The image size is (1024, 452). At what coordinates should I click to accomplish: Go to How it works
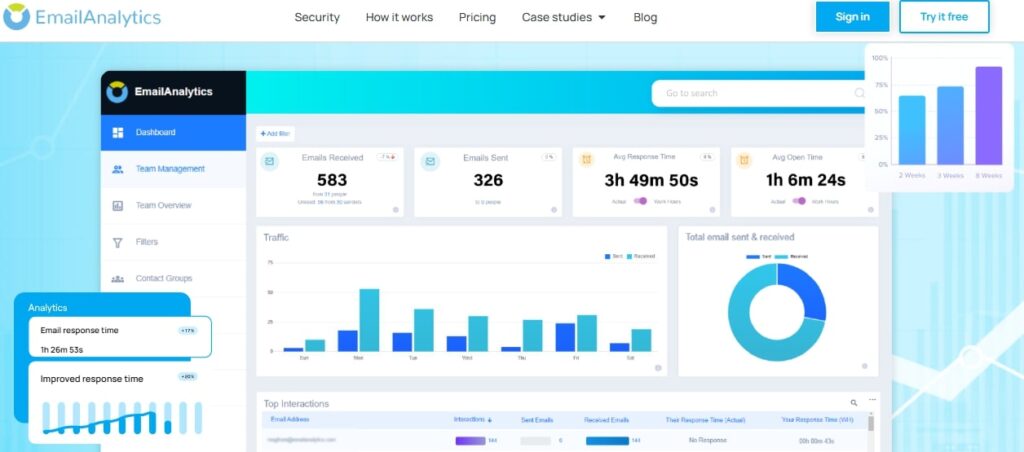(399, 18)
